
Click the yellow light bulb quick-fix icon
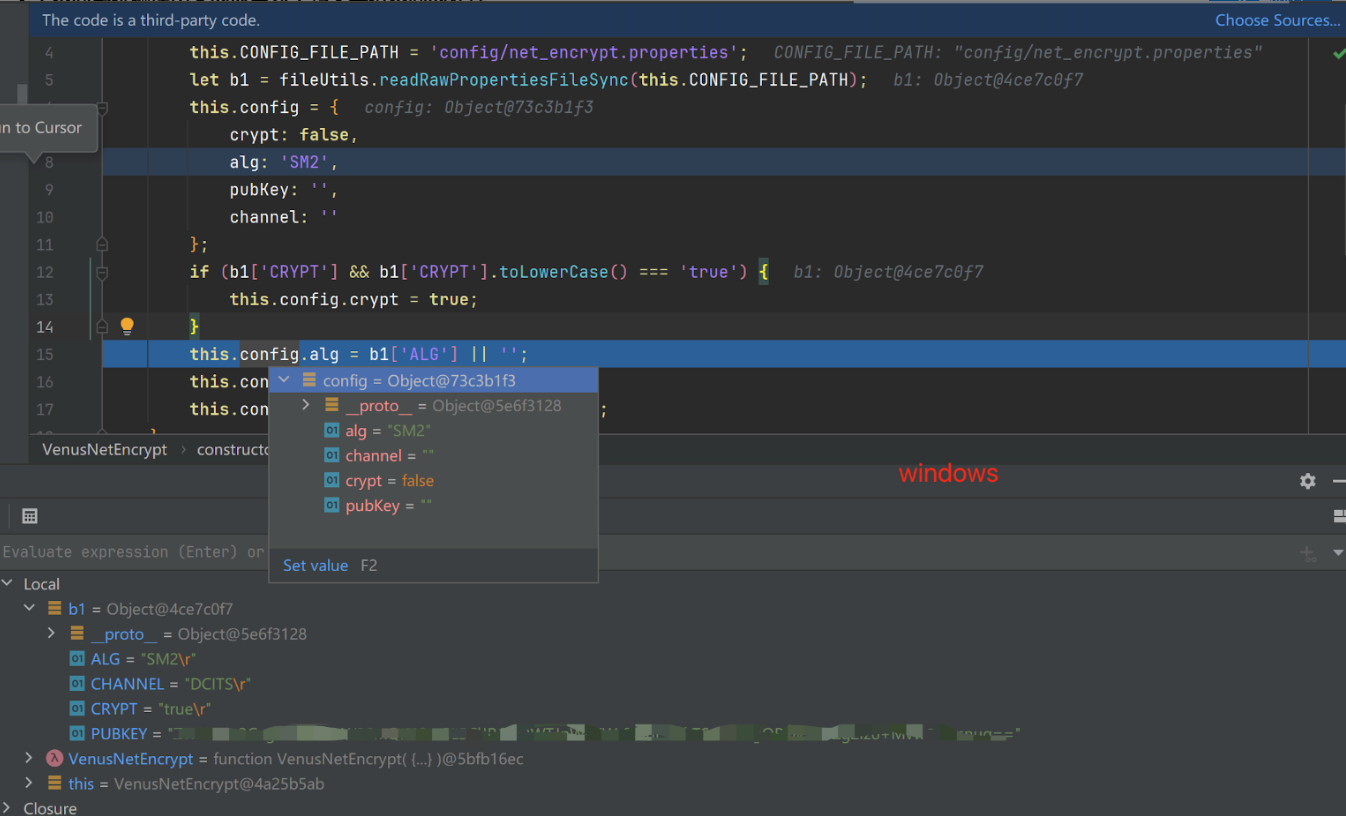point(127,326)
